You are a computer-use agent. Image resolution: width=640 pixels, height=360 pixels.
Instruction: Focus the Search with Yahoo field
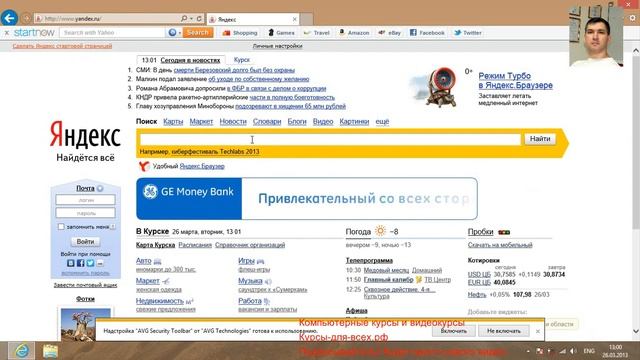[112, 33]
